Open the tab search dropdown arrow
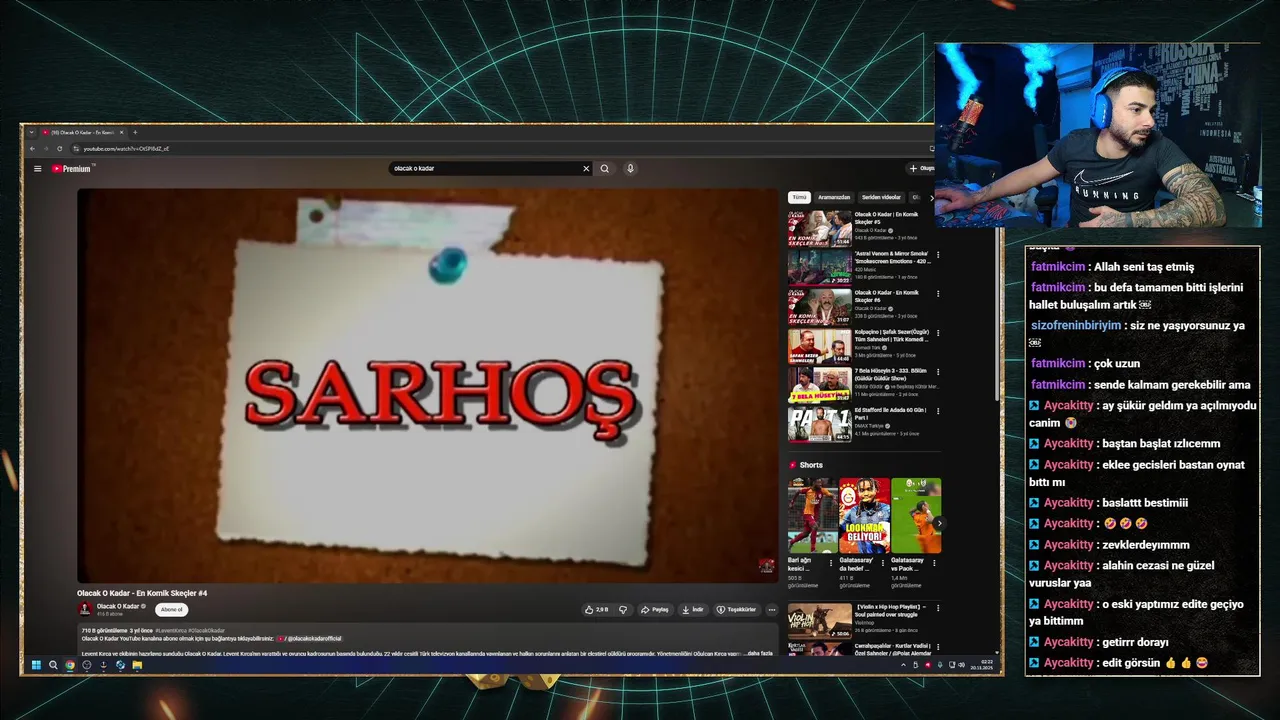The height and width of the screenshot is (720, 1280). coord(31,132)
